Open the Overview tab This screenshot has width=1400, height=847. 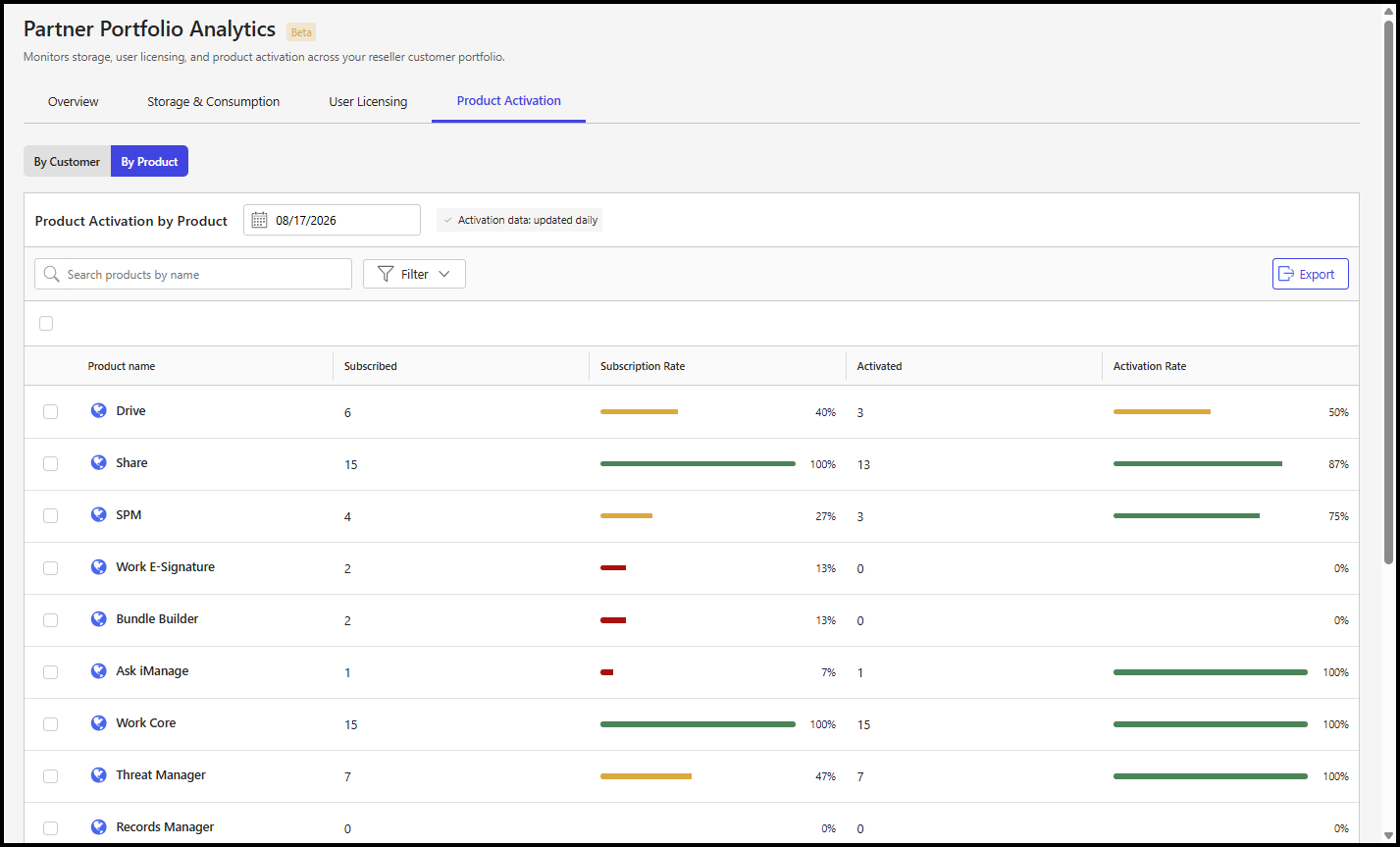coord(74,101)
